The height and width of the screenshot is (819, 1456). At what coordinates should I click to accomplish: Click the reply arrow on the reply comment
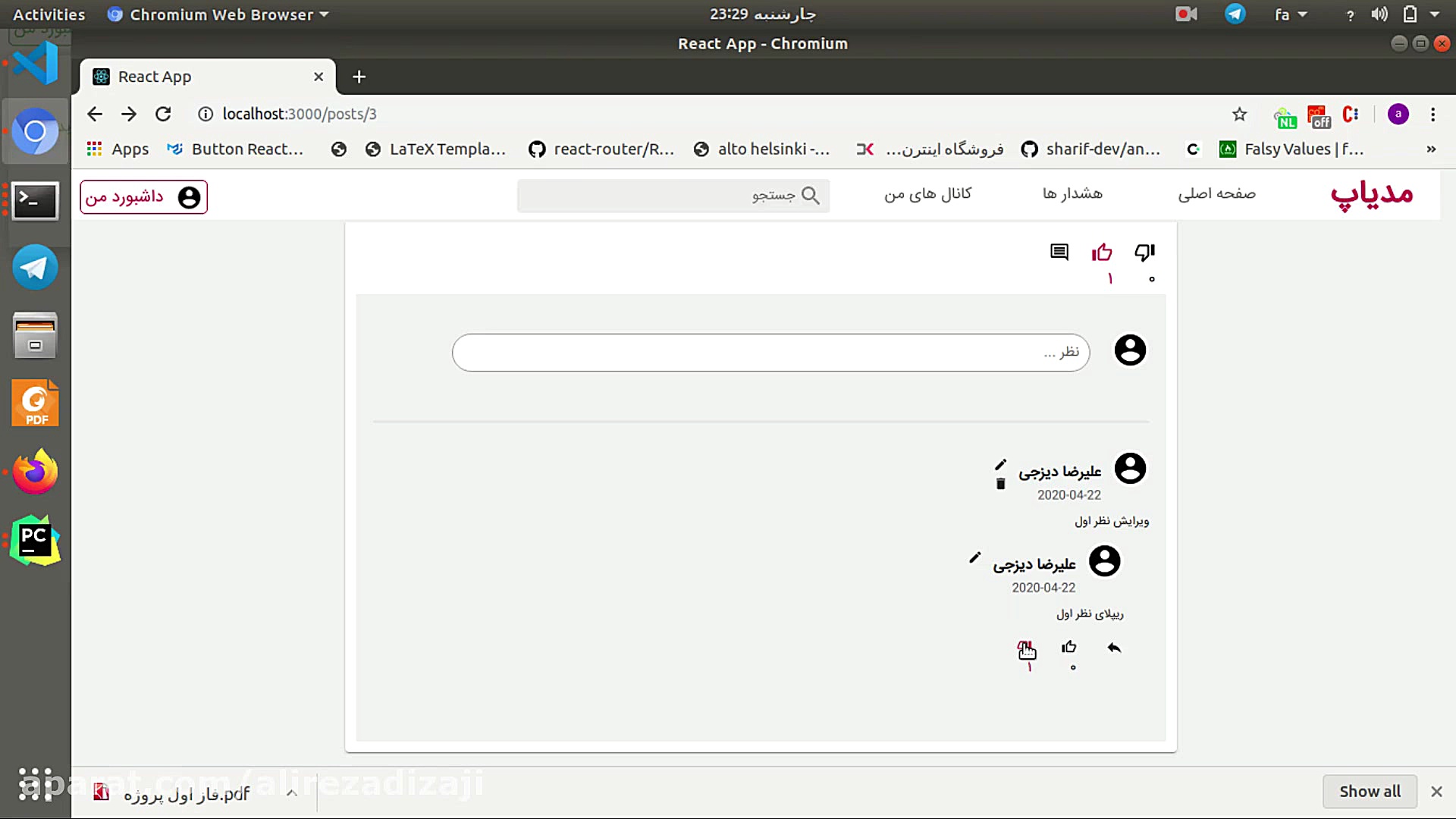tap(1113, 648)
